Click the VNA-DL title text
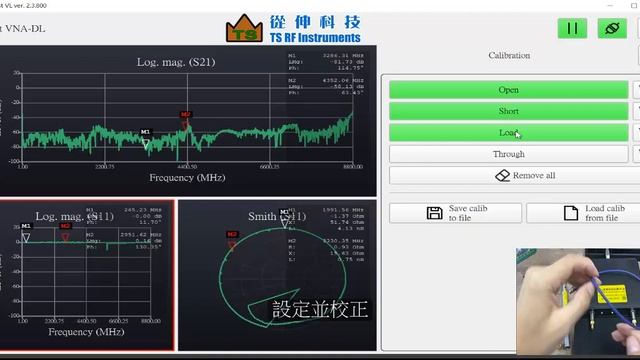 tap(23, 29)
